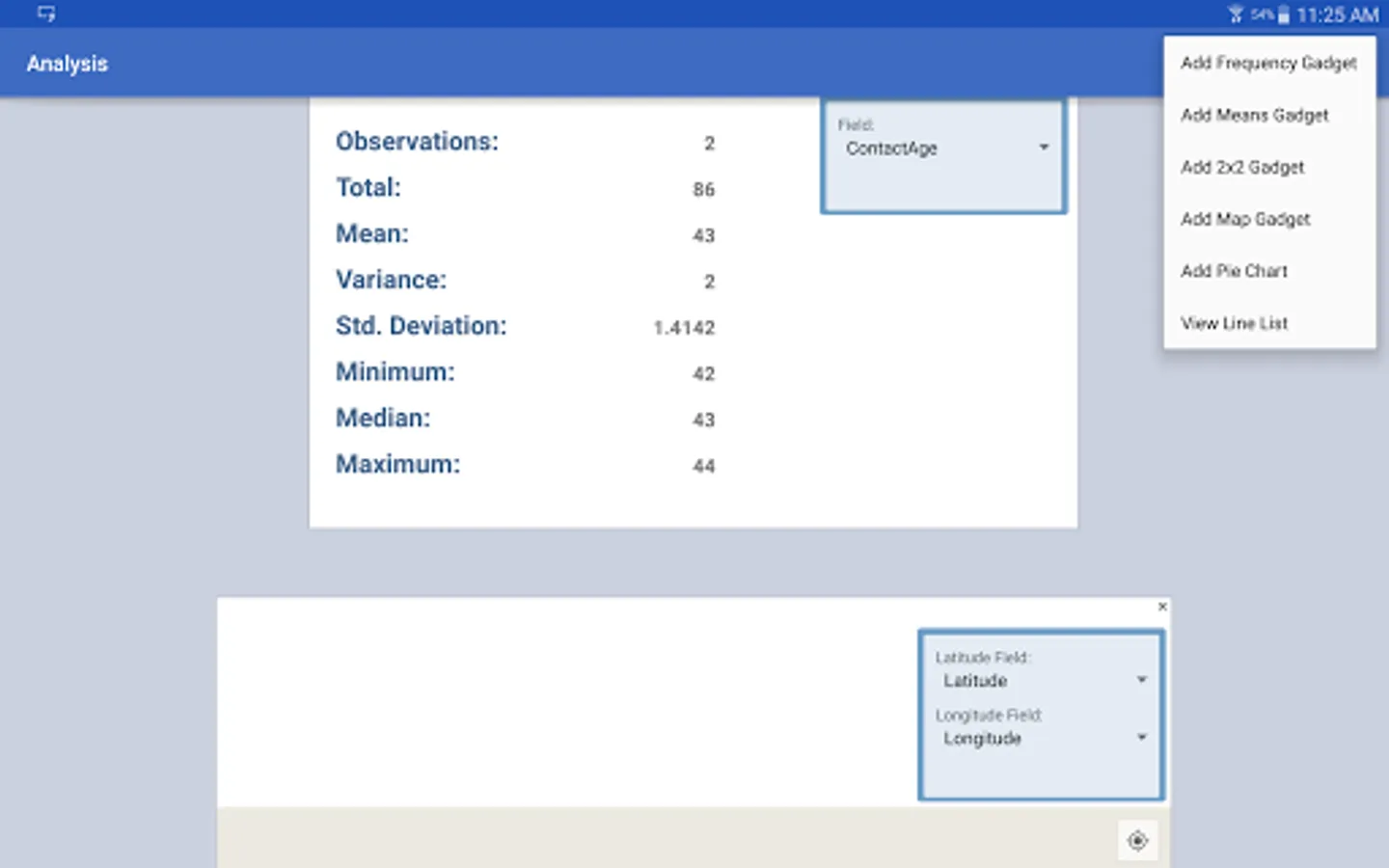The image size is (1389, 868).
Task: Tap the Std. Deviation statistic row
Action: pyautogui.click(x=526, y=326)
